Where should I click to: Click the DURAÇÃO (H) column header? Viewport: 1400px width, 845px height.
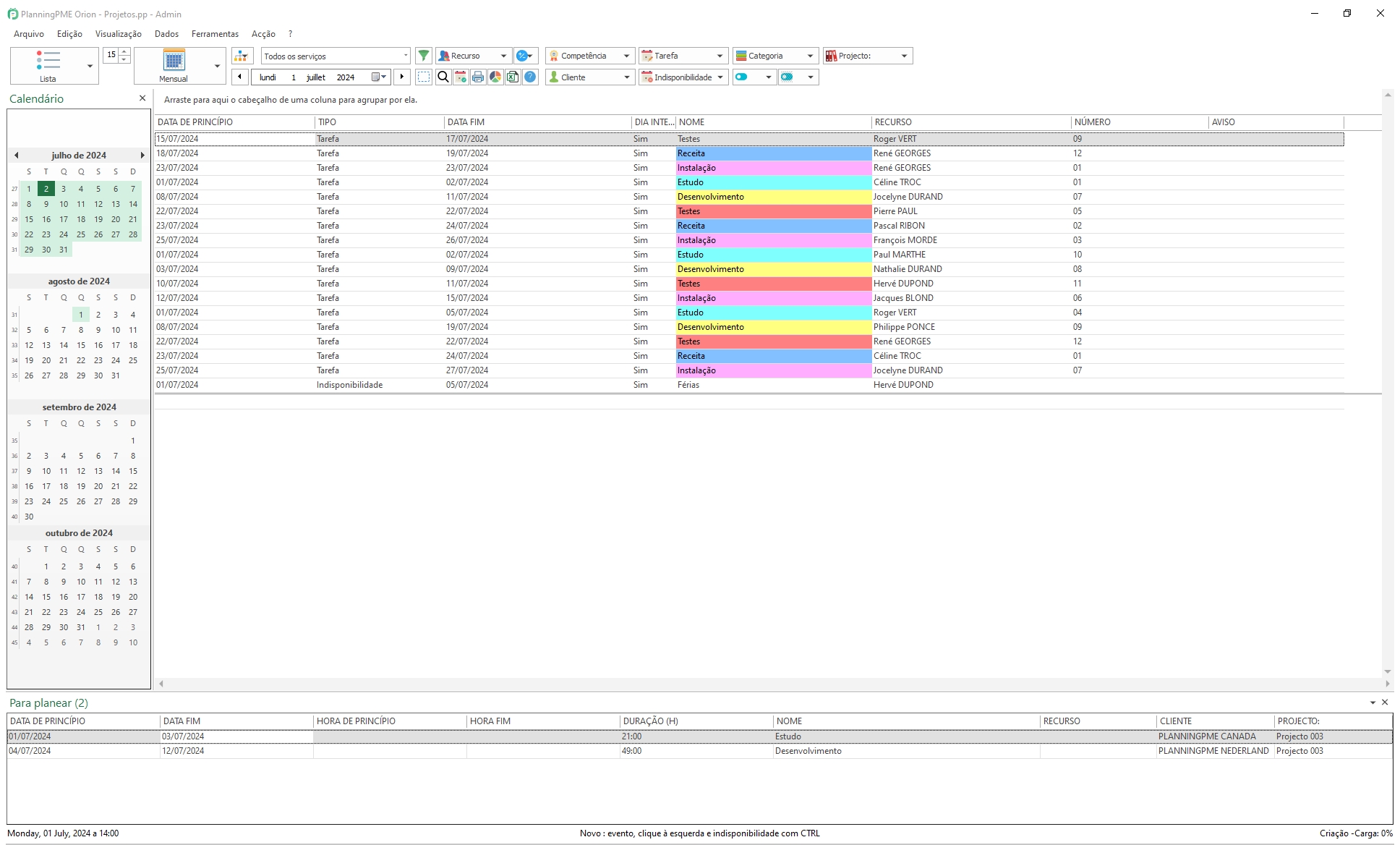coord(696,721)
